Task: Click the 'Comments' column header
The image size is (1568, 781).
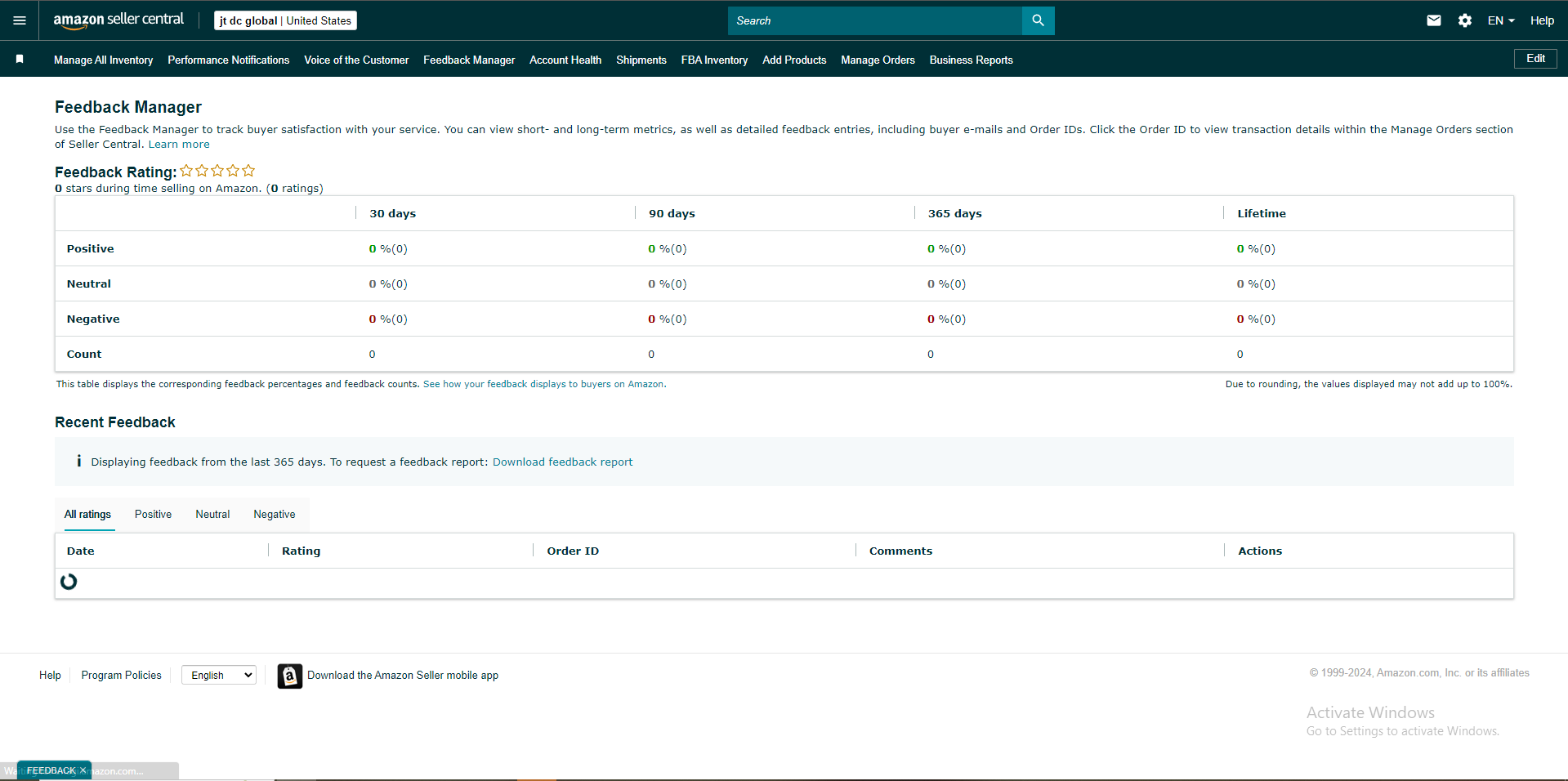Action: point(900,551)
